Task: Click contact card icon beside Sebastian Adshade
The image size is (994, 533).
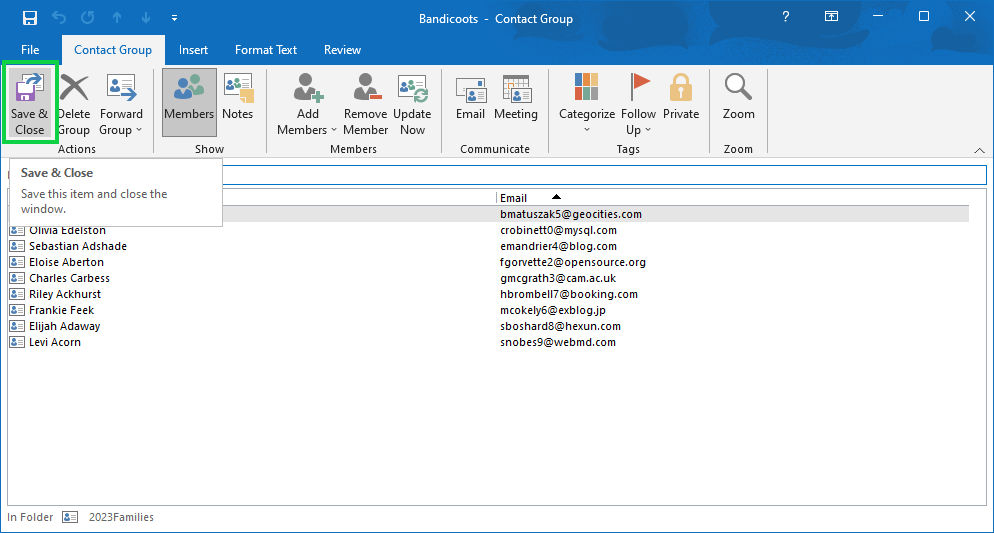Action: click(x=17, y=246)
